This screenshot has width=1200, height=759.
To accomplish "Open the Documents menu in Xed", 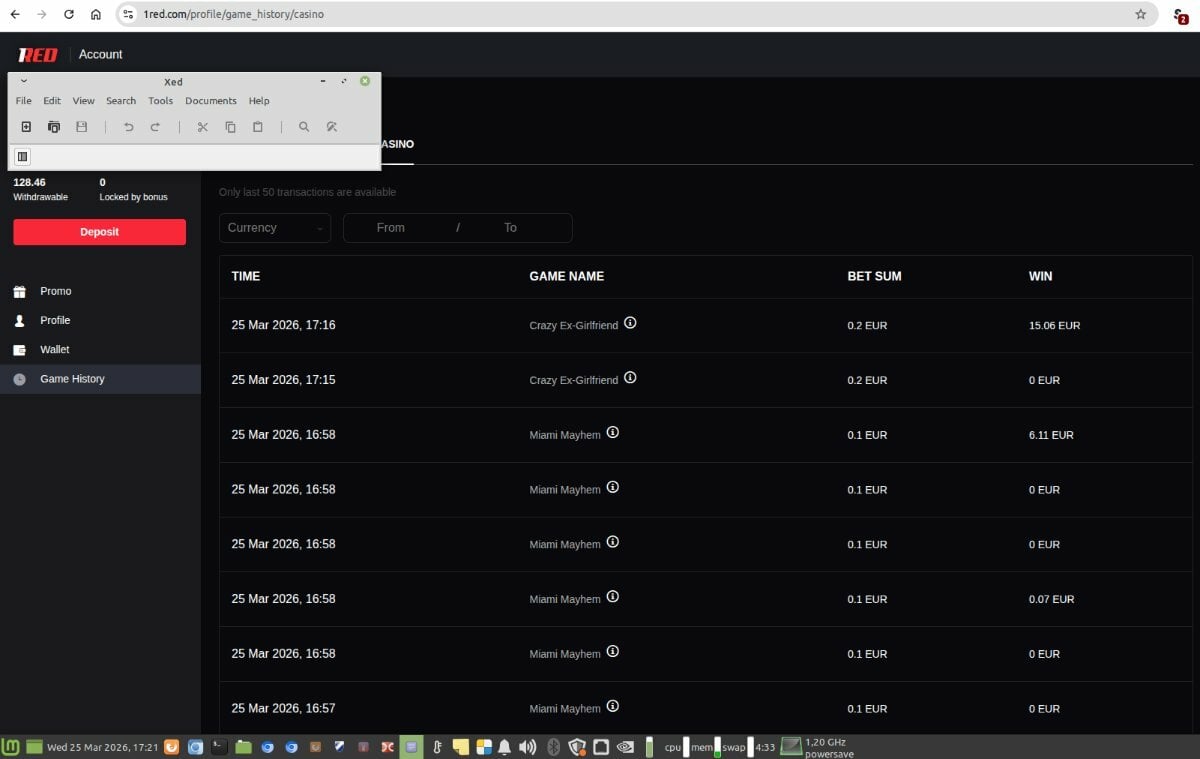I will click(210, 101).
